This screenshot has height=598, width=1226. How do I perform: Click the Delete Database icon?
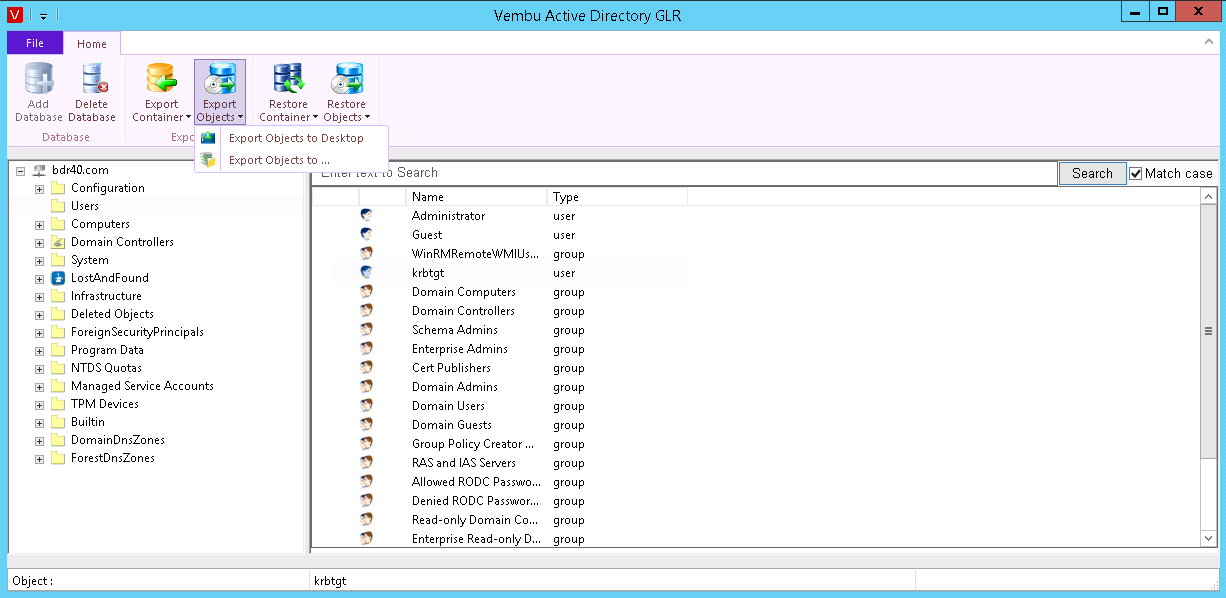coord(92,79)
